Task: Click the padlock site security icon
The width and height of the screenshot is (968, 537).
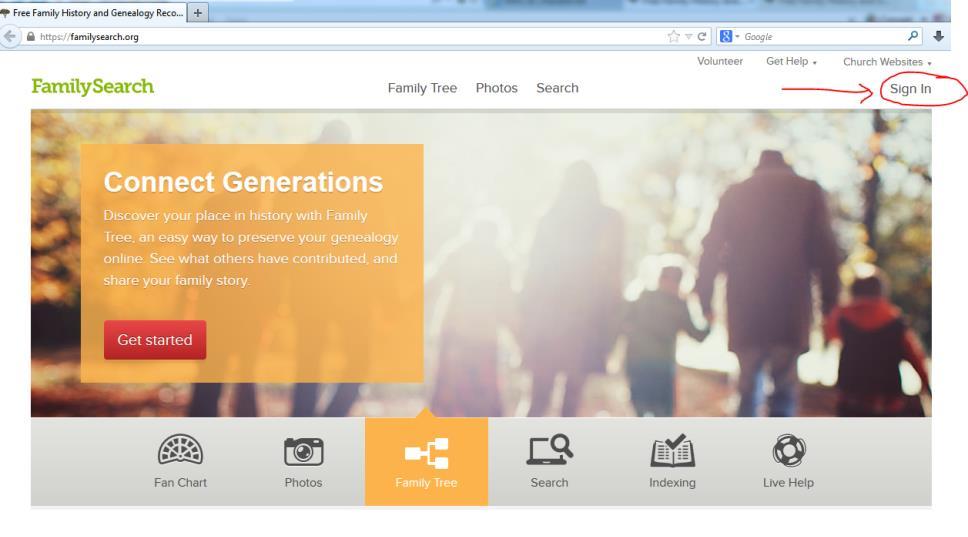Action: tap(31, 36)
